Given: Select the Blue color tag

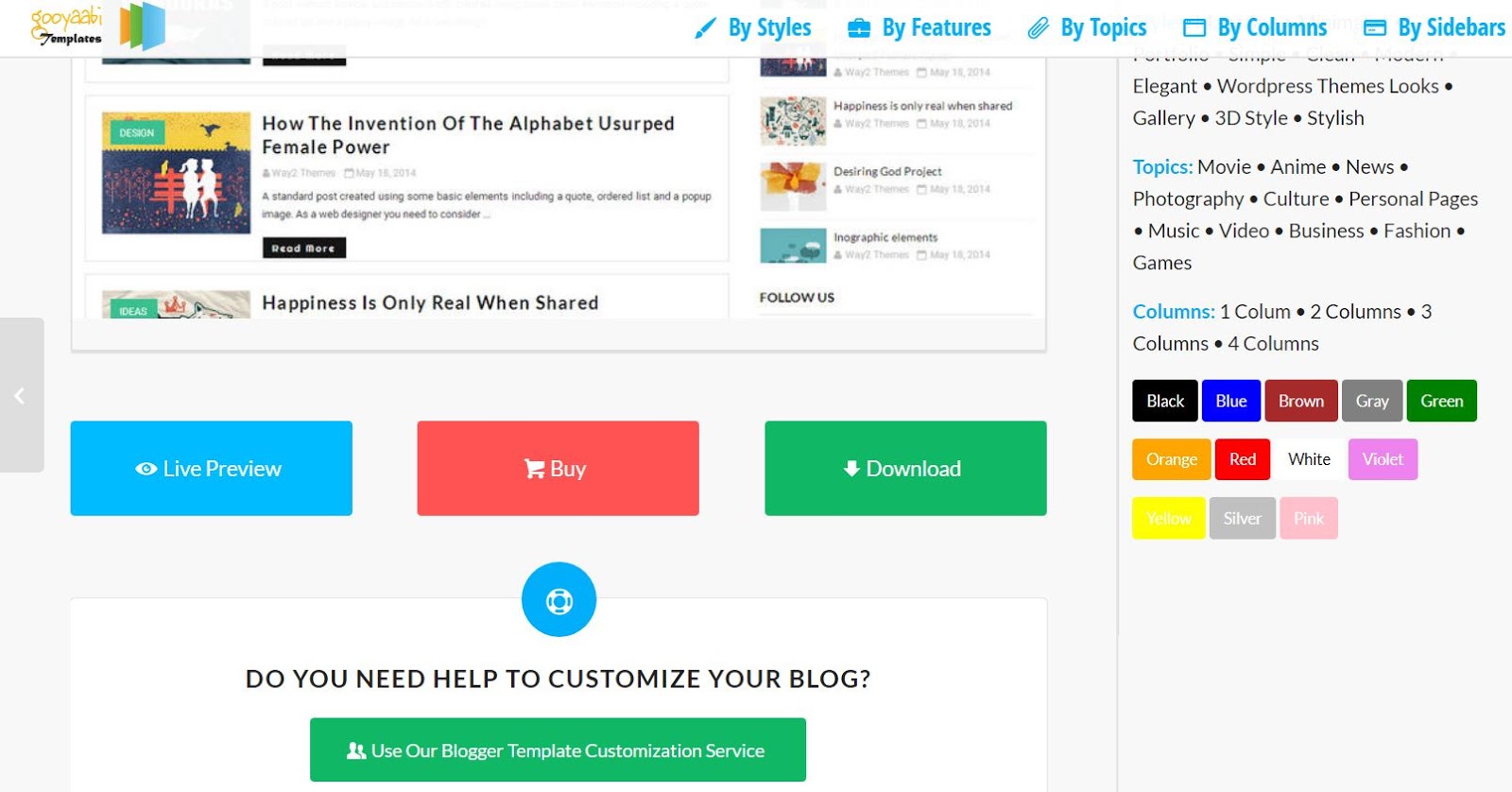Looking at the screenshot, I should tap(1230, 401).
